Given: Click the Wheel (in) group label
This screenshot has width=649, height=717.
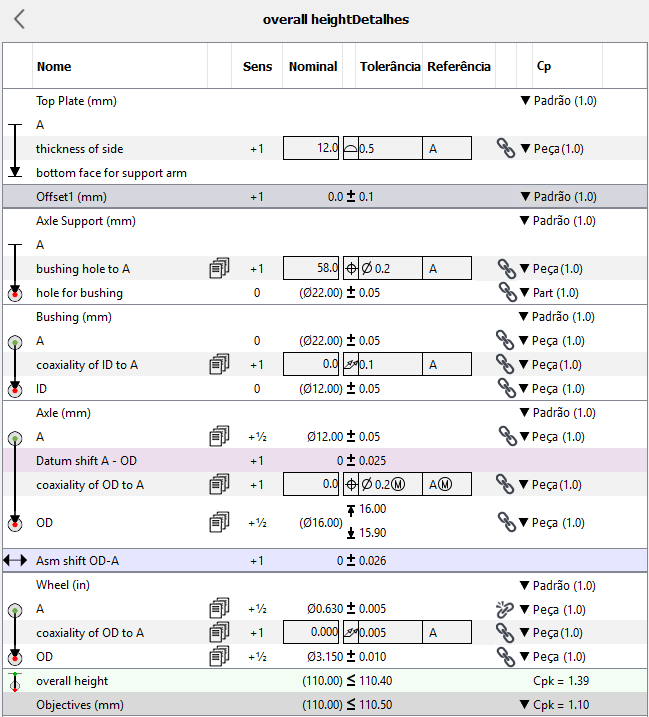Looking at the screenshot, I should 63,585.
